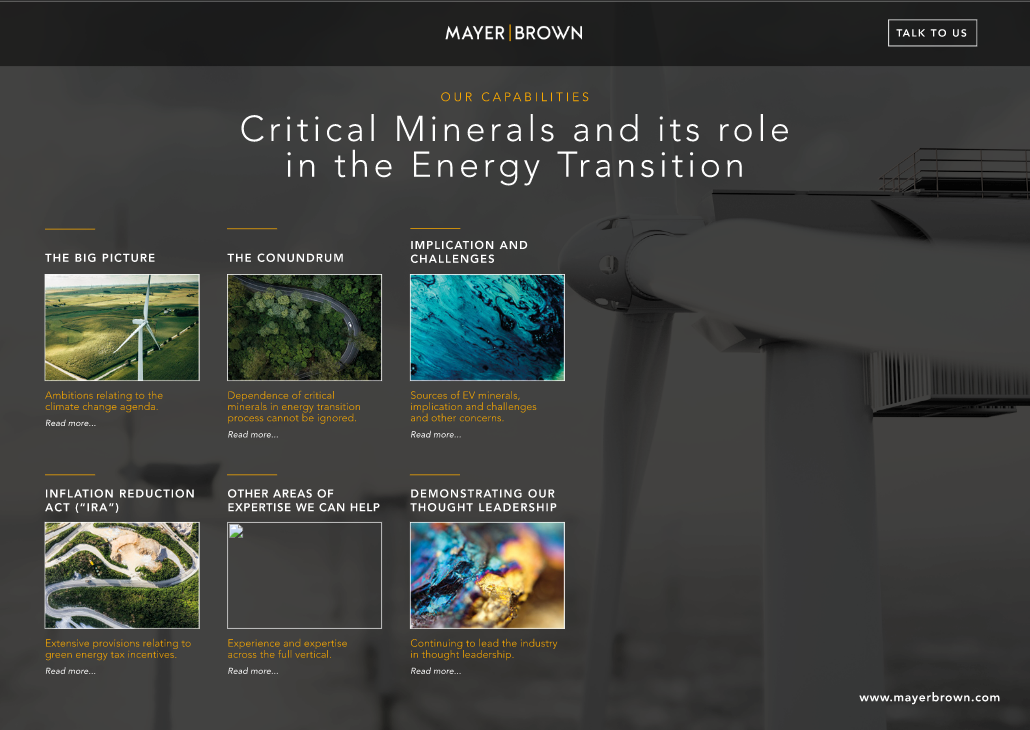
Task: Open the wind turbine field thumbnail
Action: pos(122,327)
